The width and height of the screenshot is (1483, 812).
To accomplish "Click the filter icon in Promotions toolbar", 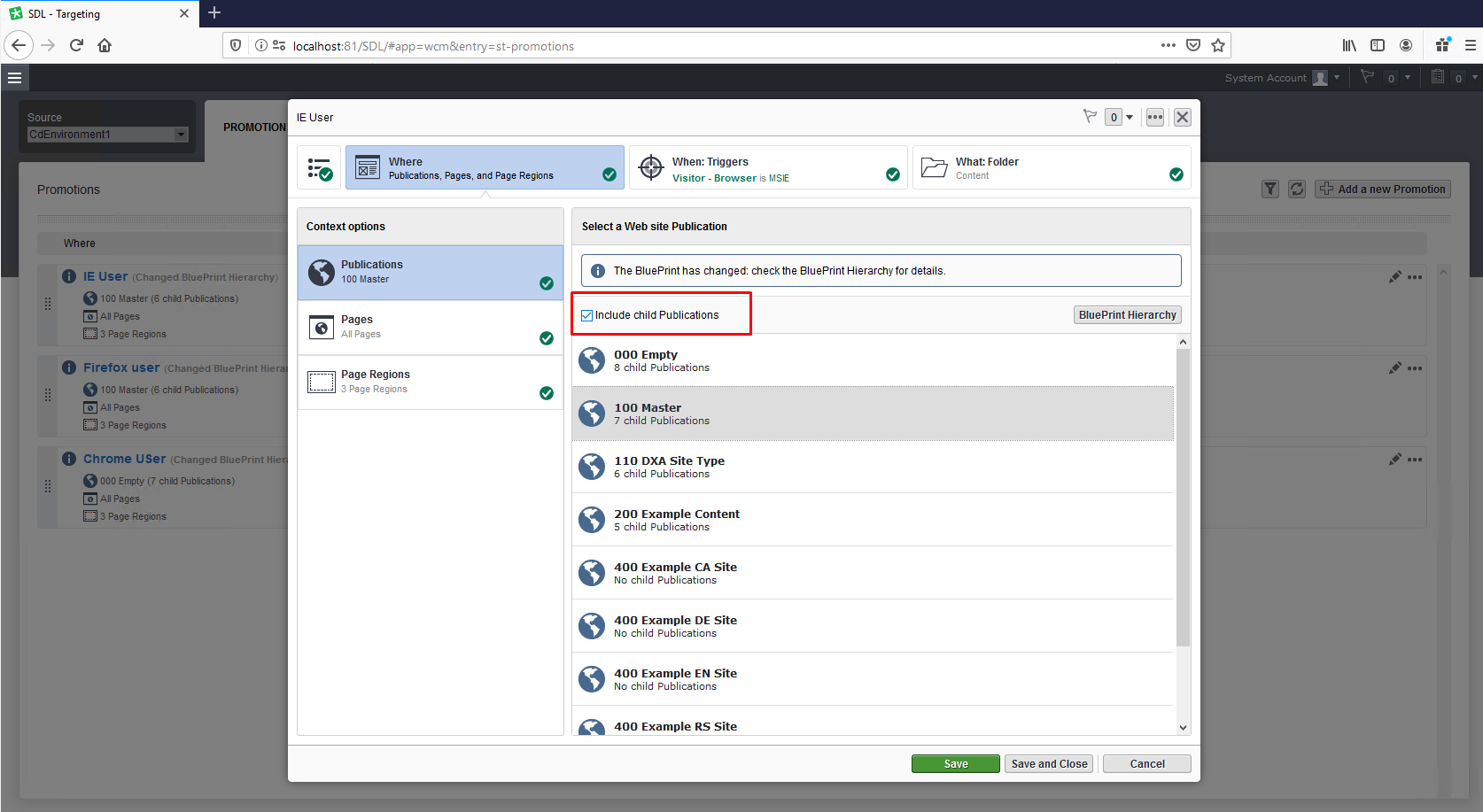I will 1269,189.
